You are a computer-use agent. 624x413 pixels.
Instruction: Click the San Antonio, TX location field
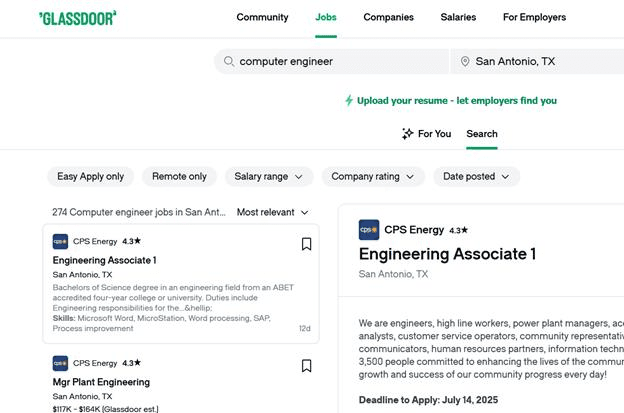point(537,61)
